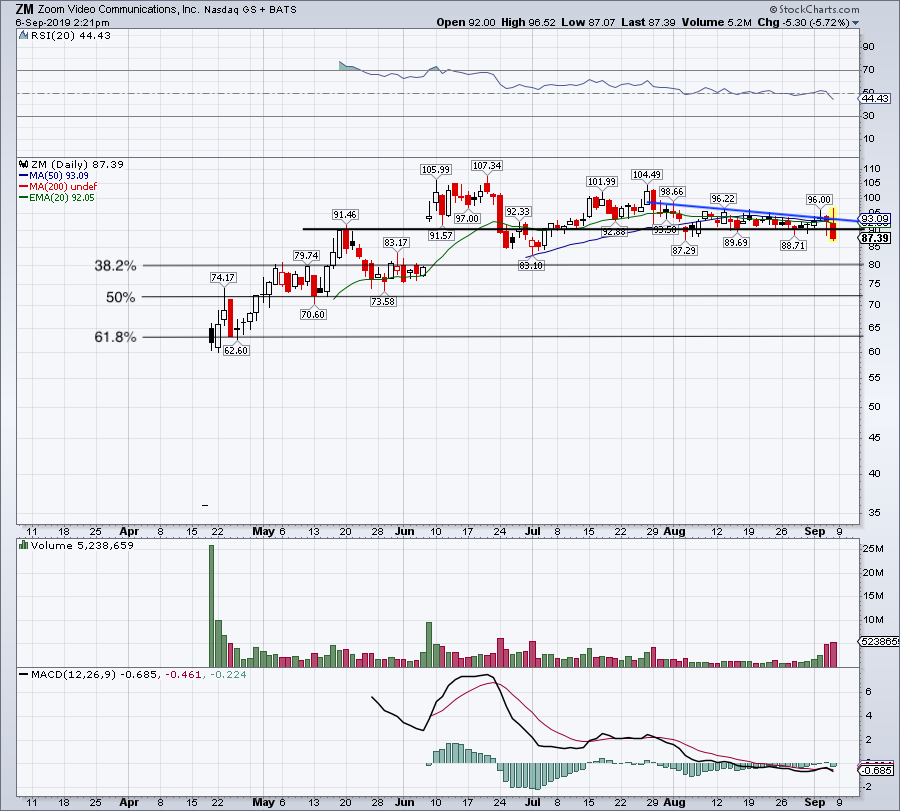Click the RSI indicator icon
This screenshot has width=900, height=811.
[24, 36]
